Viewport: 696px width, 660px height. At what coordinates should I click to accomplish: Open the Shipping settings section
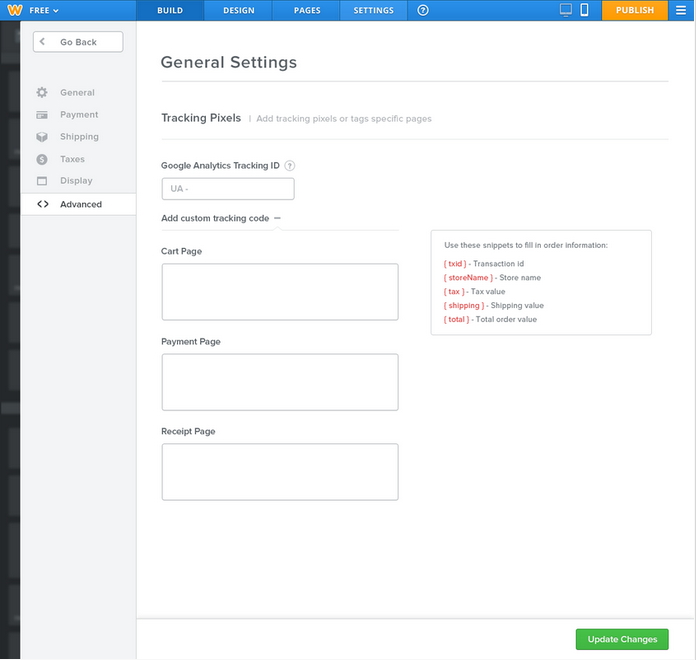pos(79,137)
